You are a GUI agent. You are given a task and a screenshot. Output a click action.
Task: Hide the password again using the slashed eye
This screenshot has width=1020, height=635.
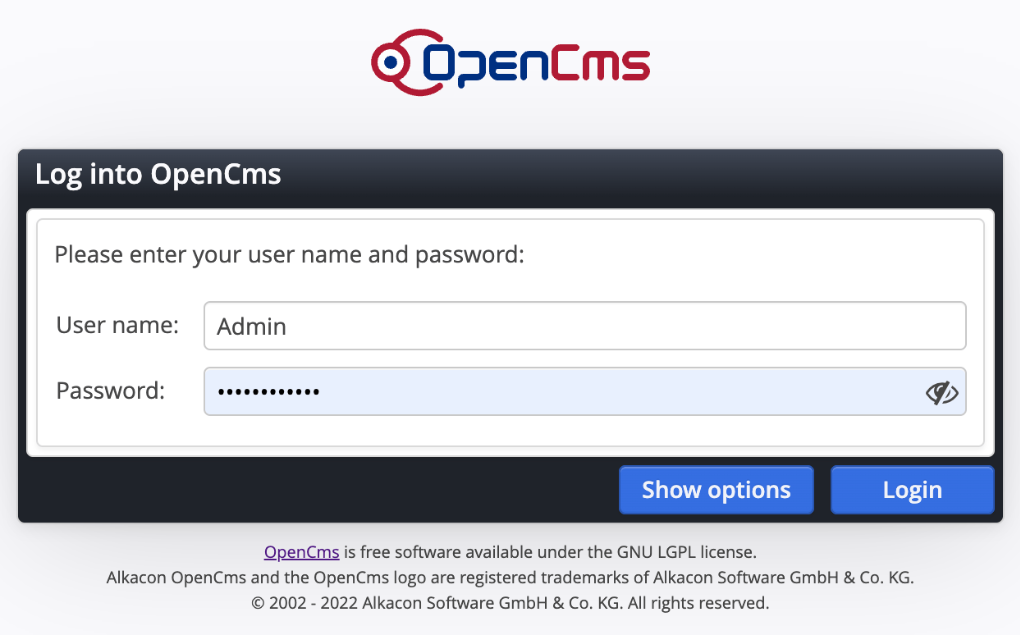[x=942, y=392]
